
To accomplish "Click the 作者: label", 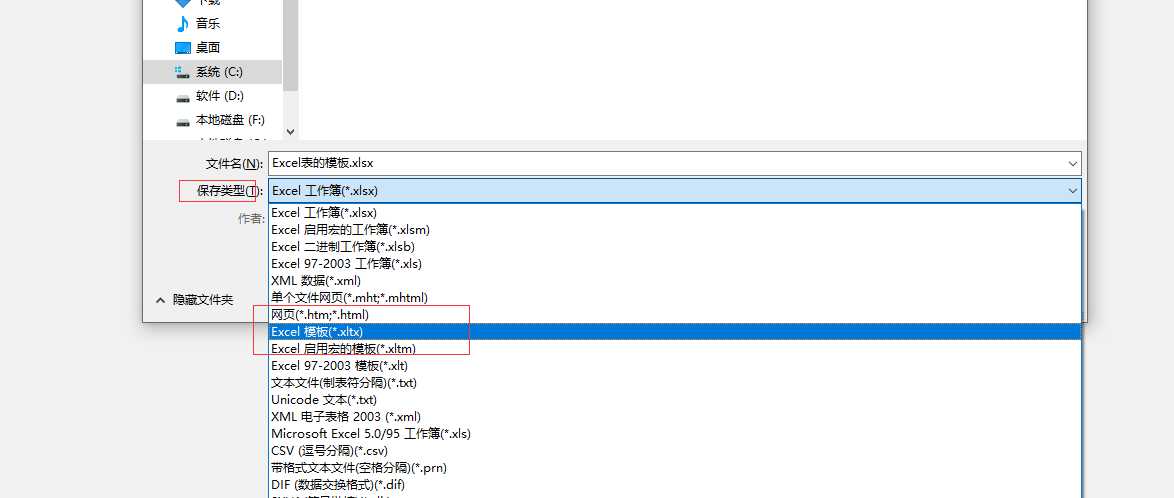I will 251,219.
